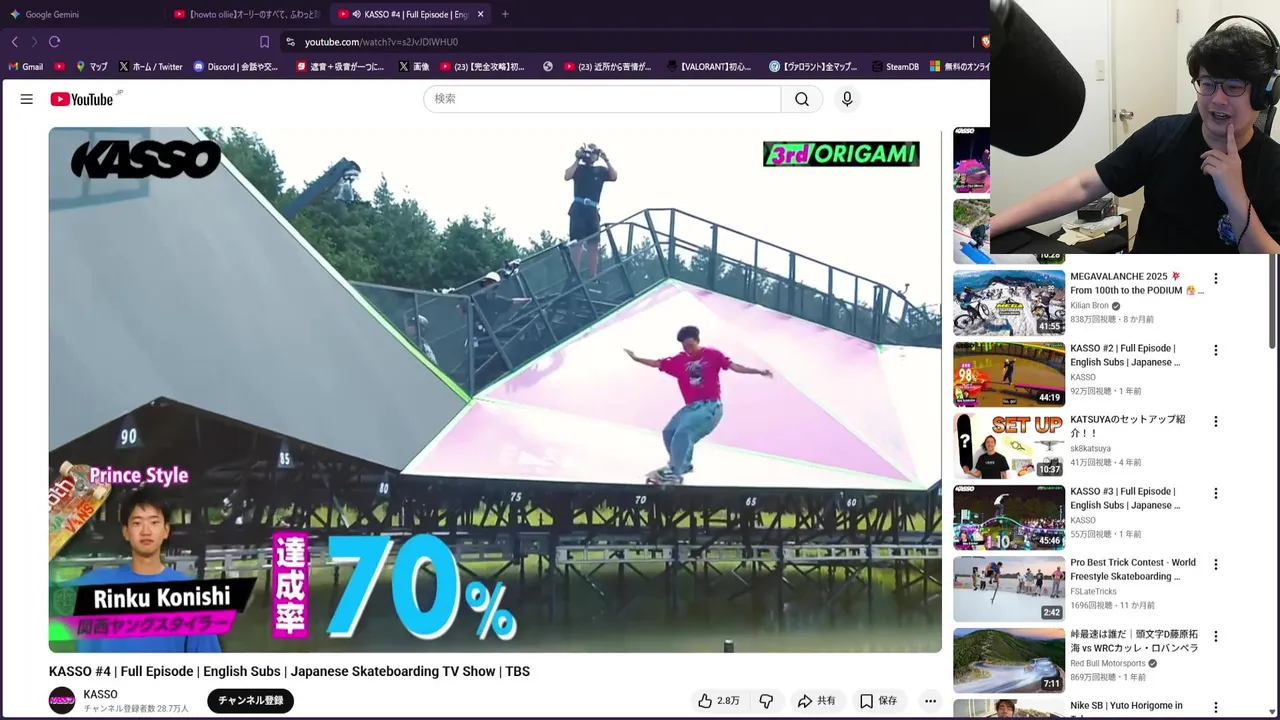Screen dimensions: 1280x720
Task: Open KASSO #3 thumbnail showing 45:46
Action: 1009,517
